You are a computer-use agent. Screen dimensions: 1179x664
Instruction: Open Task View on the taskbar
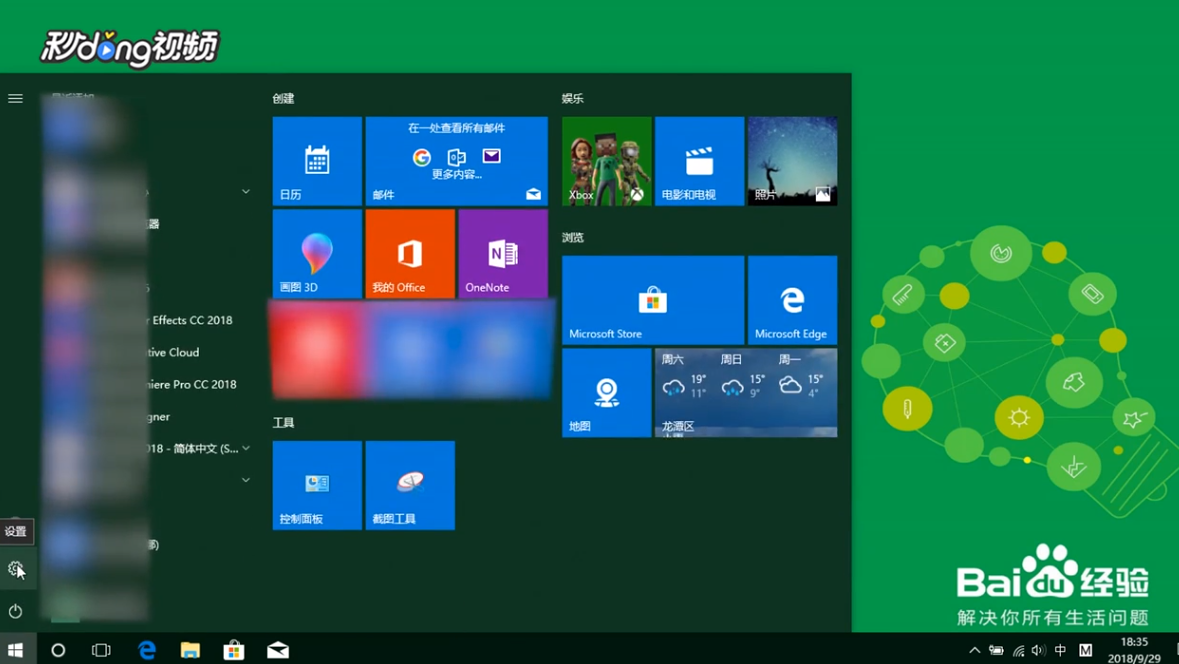(101, 650)
